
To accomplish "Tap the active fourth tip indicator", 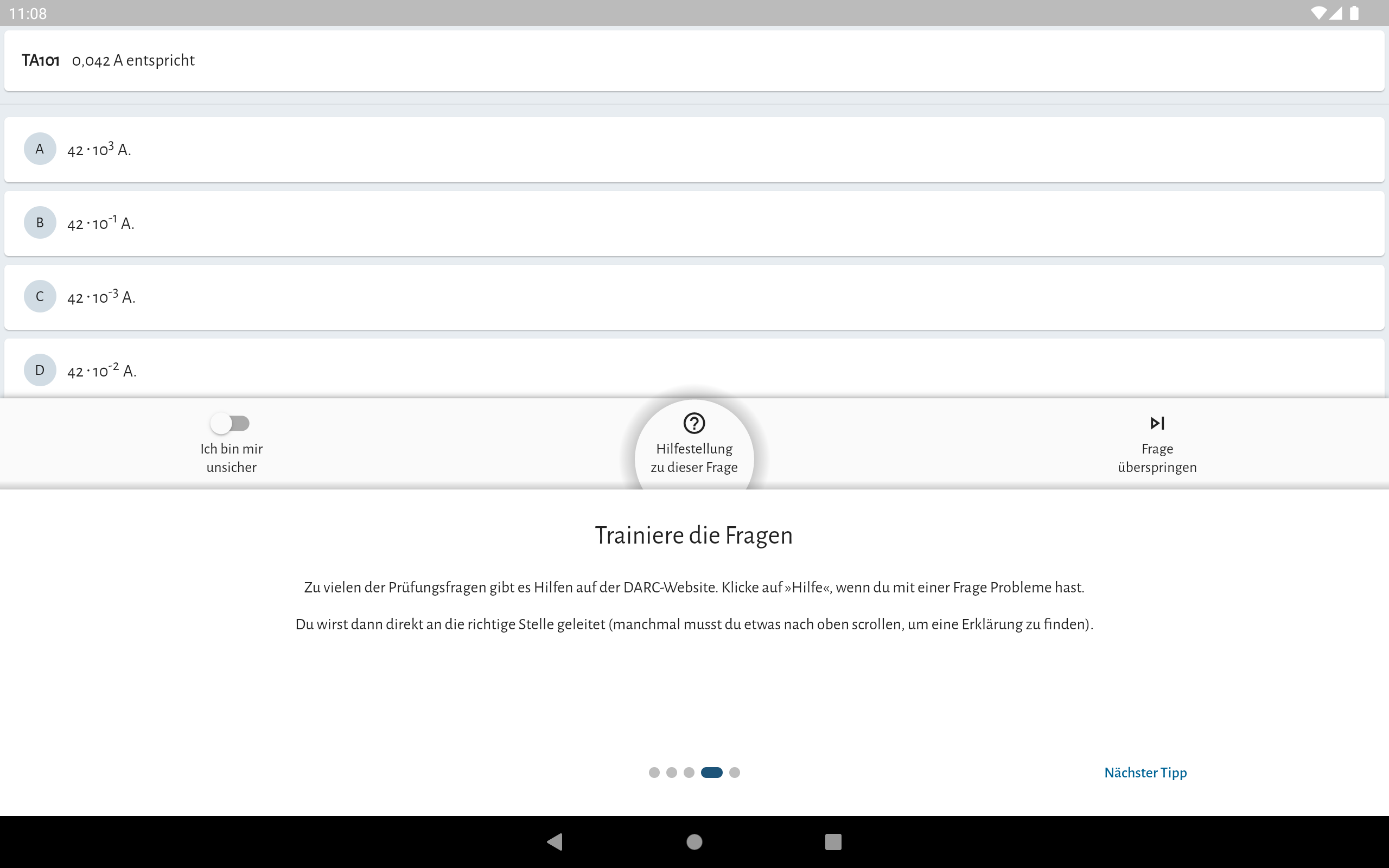I will point(711,772).
